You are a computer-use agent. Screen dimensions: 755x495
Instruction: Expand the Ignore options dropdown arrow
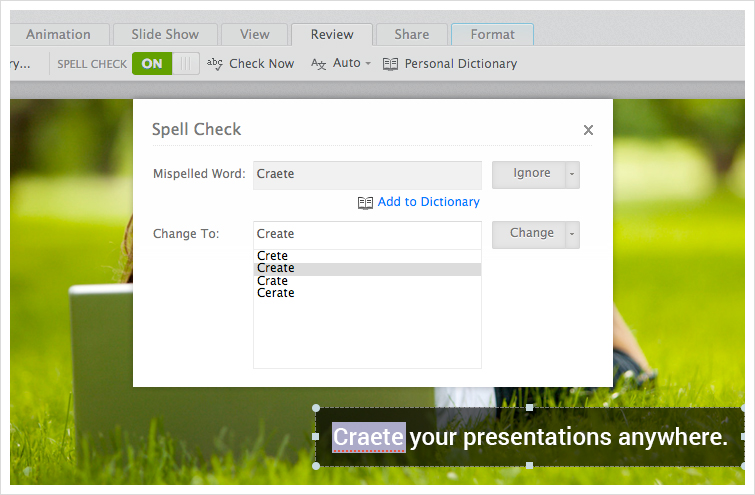[572, 174]
